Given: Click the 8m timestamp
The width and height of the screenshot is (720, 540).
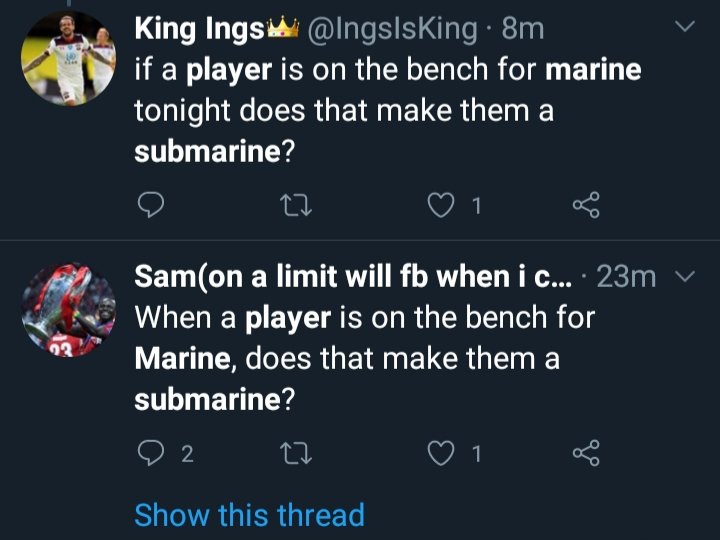Looking at the screenshot, I should 522,29.
